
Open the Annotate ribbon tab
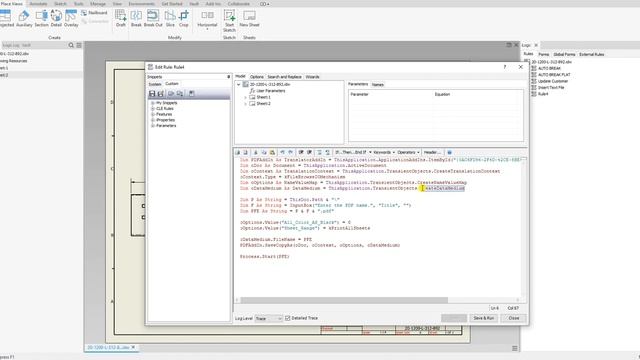click(38, 4)
